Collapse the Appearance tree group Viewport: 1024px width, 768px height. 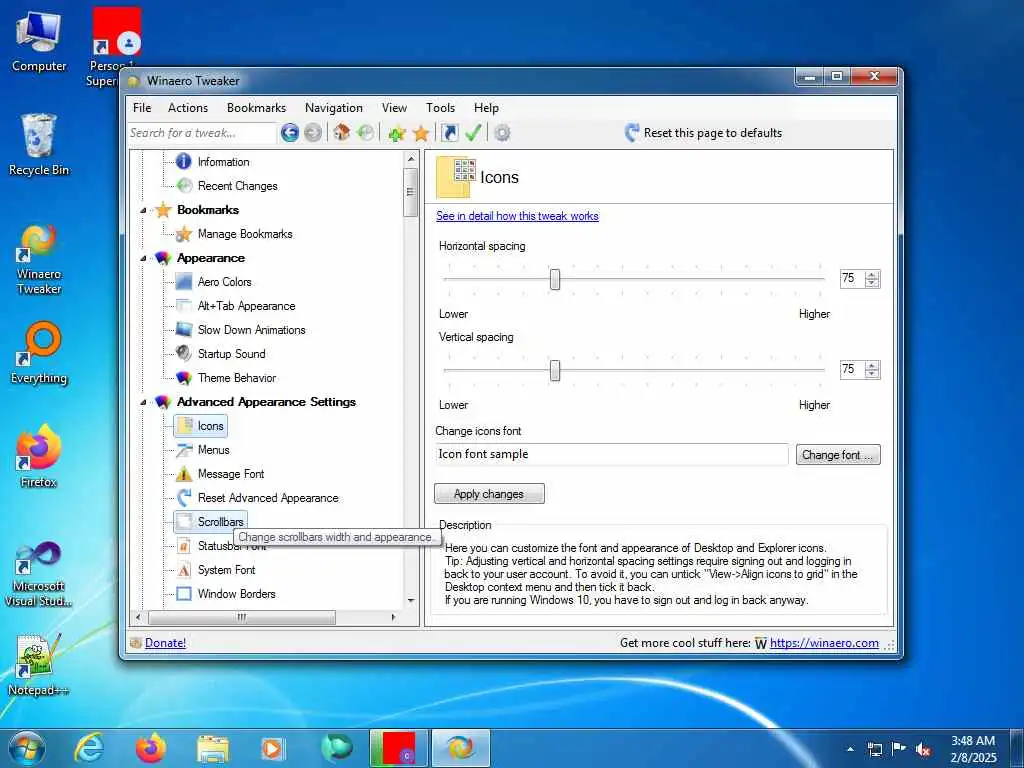pos(143,259)
